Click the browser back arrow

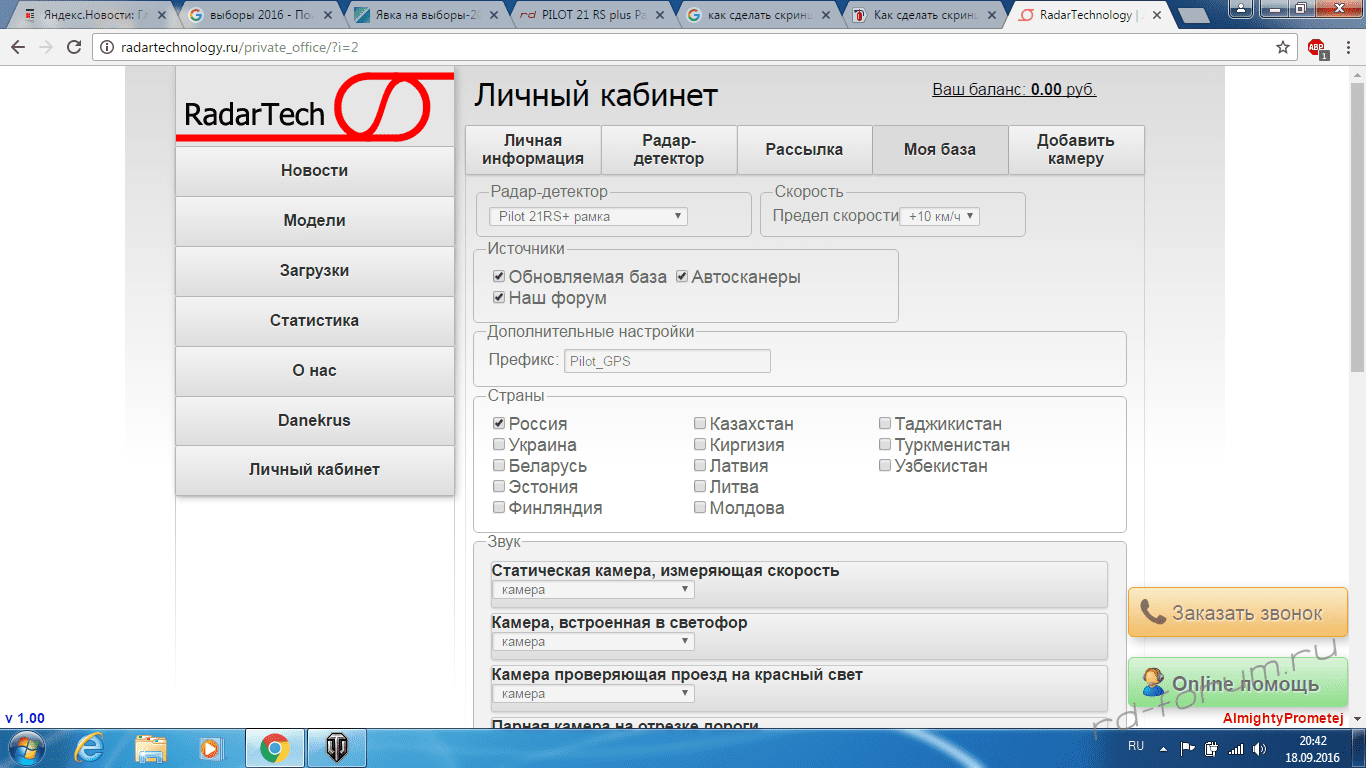[18, 47]
